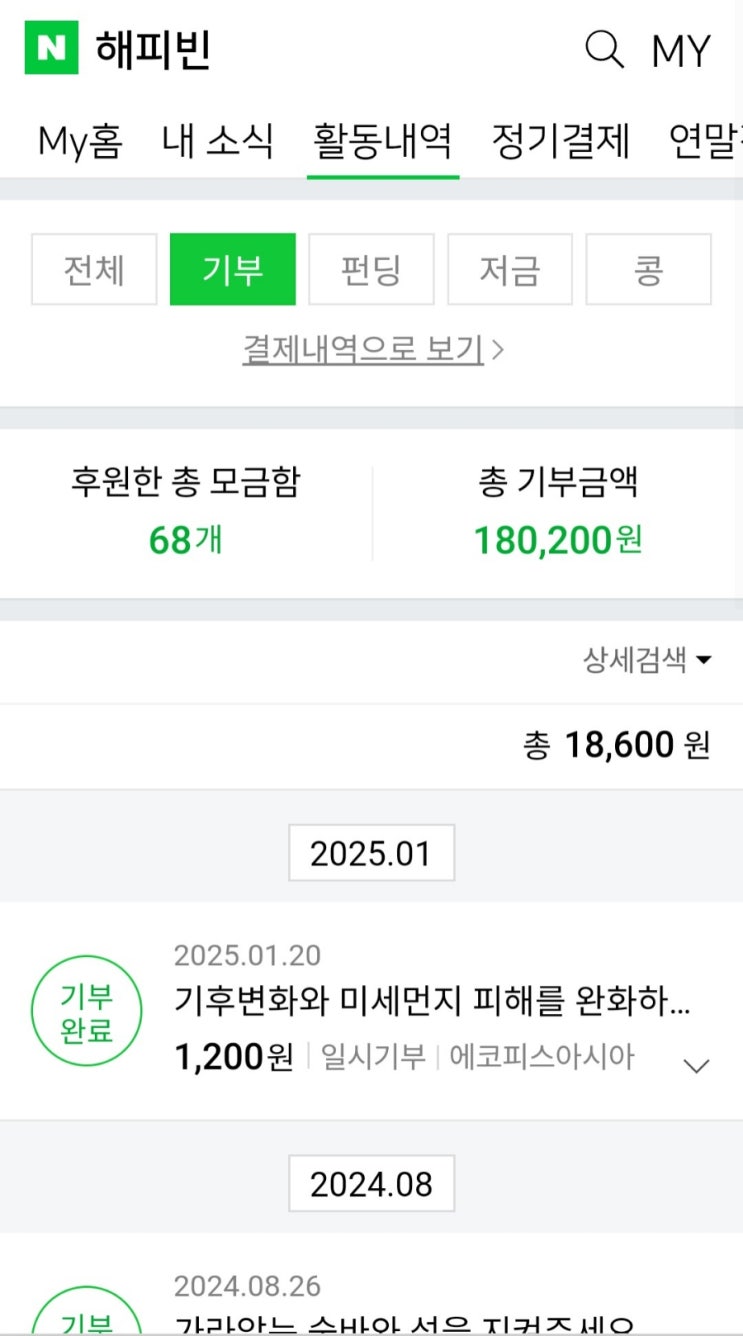Open the 정기결제 tab
Image resolution: width=743 pixels, height=1336 pixels.
(560, 141)
